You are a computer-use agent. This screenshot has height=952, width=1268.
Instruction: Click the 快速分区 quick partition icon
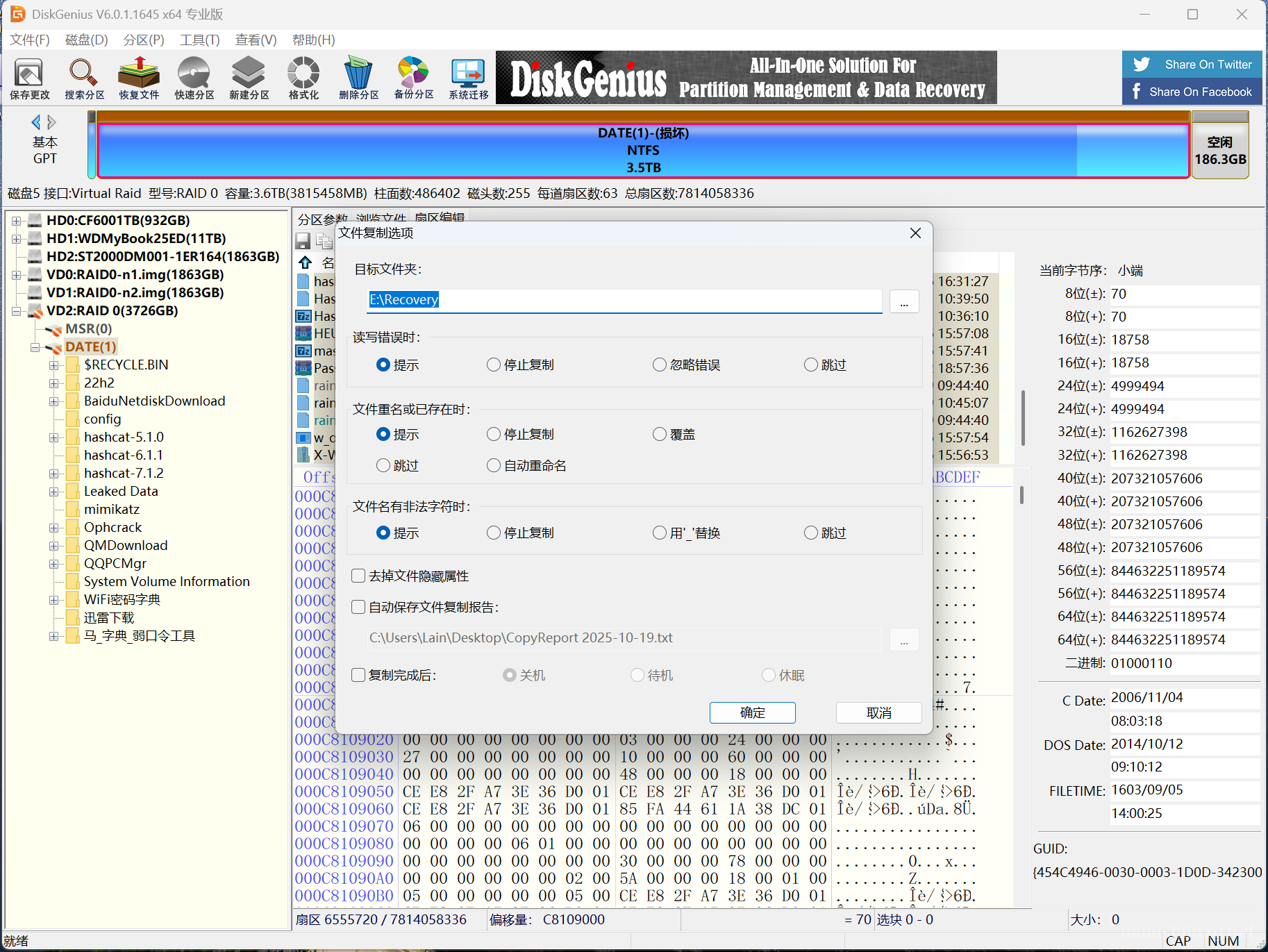[x=194, y=78]
